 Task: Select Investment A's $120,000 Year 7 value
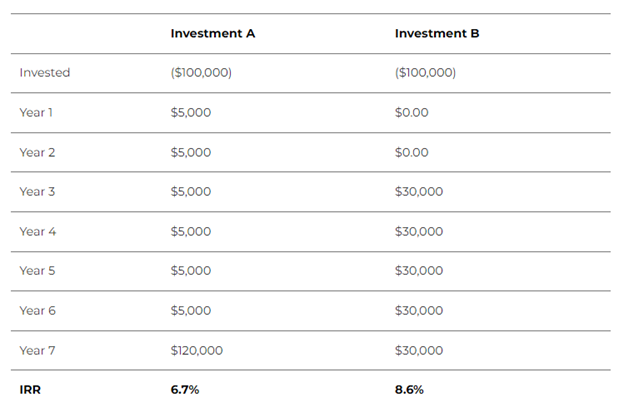click(x=197, y=350)
